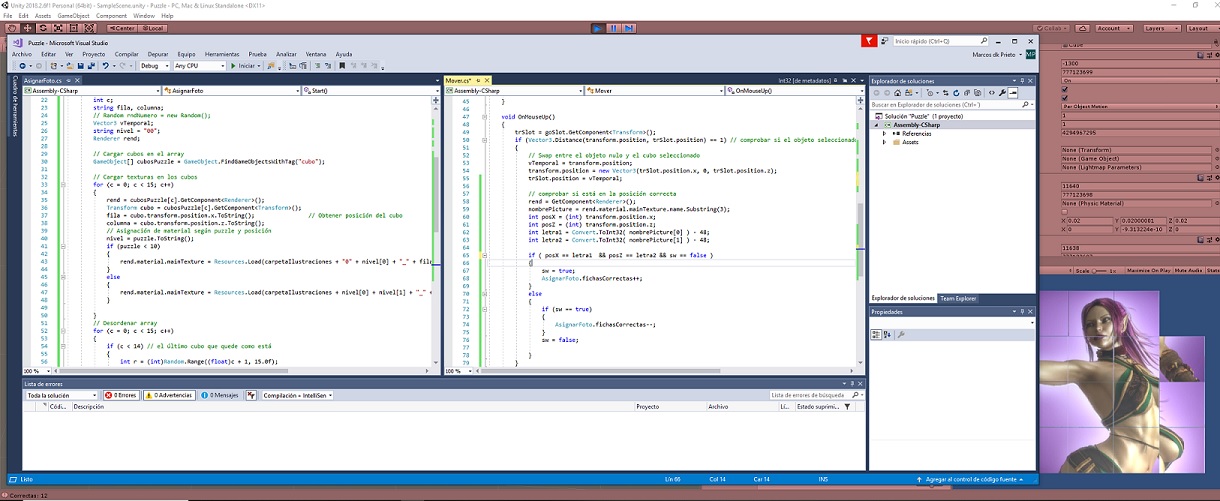The height and width of the screenshot is (501, 1220).
Task: Click bookmark icon in Visual Studio toolbar
Action: (342, 66)
